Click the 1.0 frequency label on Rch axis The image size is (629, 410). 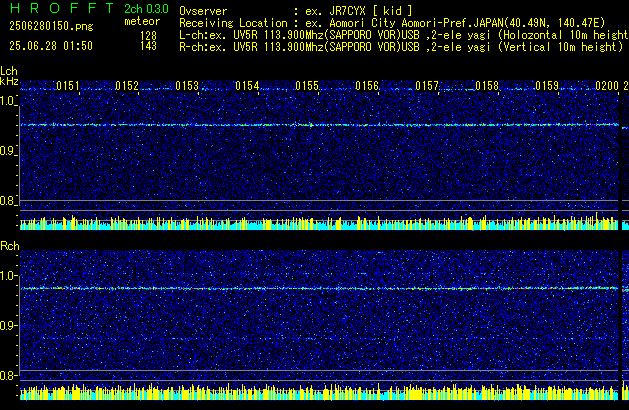tap(8, 276)
